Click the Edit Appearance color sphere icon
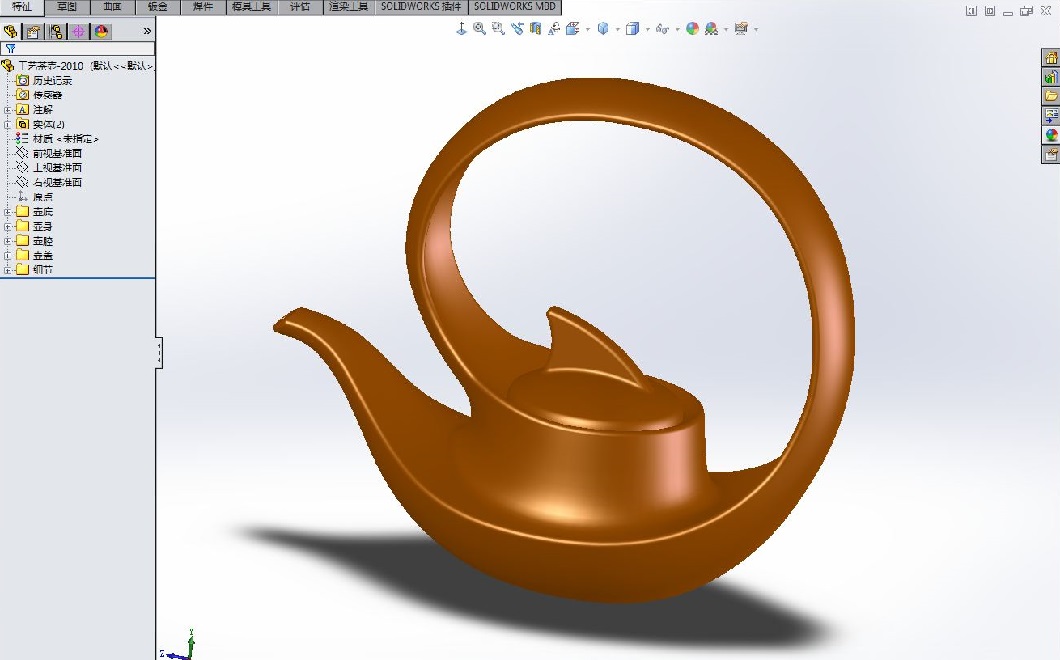This screenshot has width=1060, height=660. [692, 29]
